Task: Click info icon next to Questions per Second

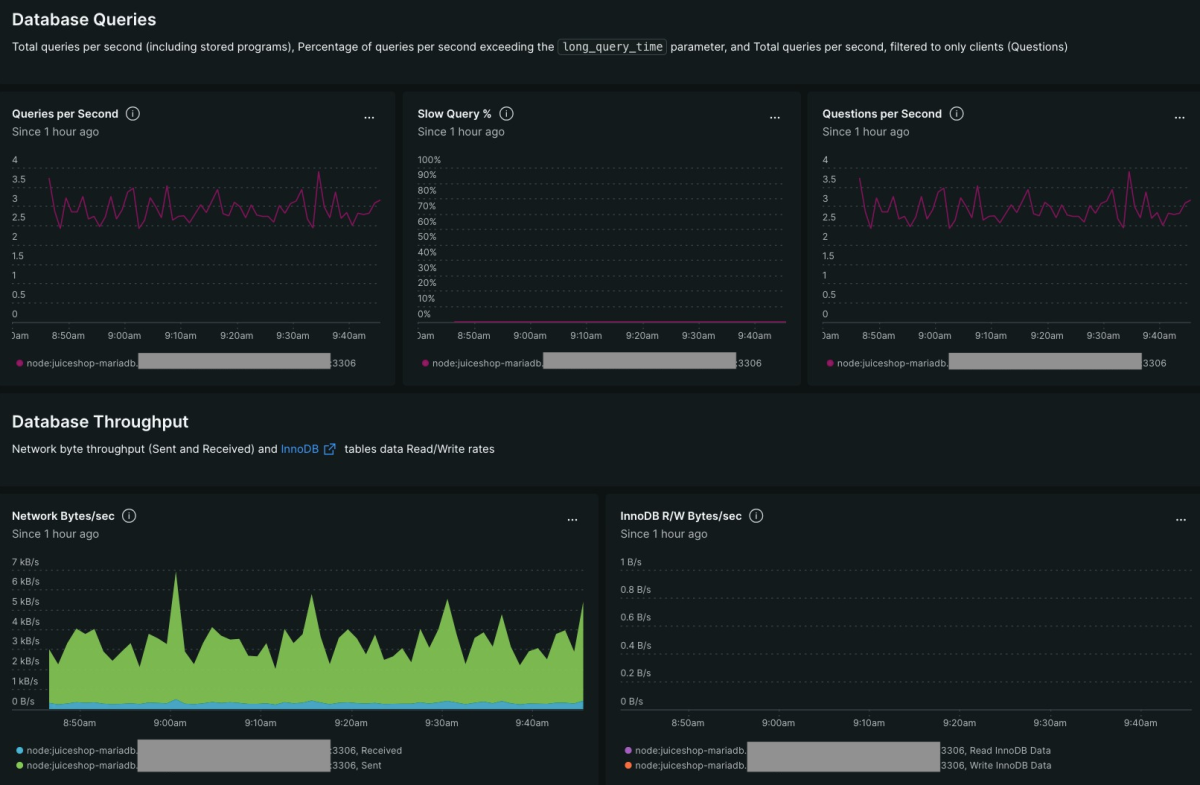Action: click(957, 114)
